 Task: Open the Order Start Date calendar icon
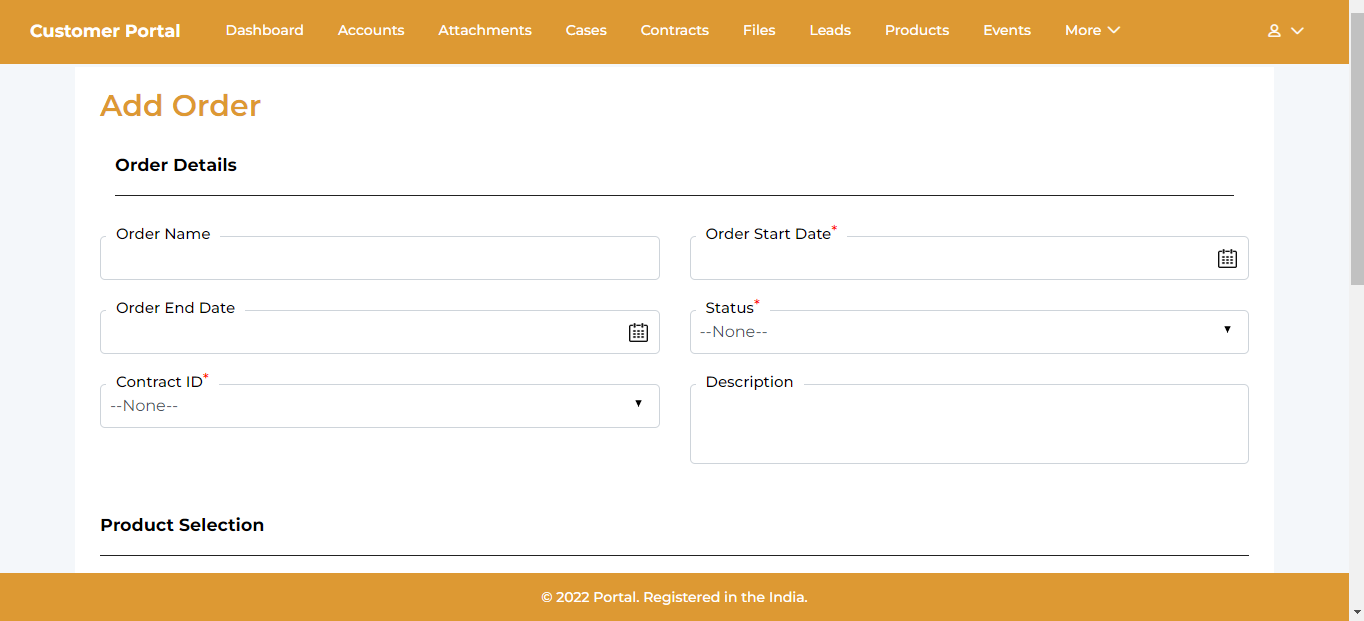[1227, 259]
